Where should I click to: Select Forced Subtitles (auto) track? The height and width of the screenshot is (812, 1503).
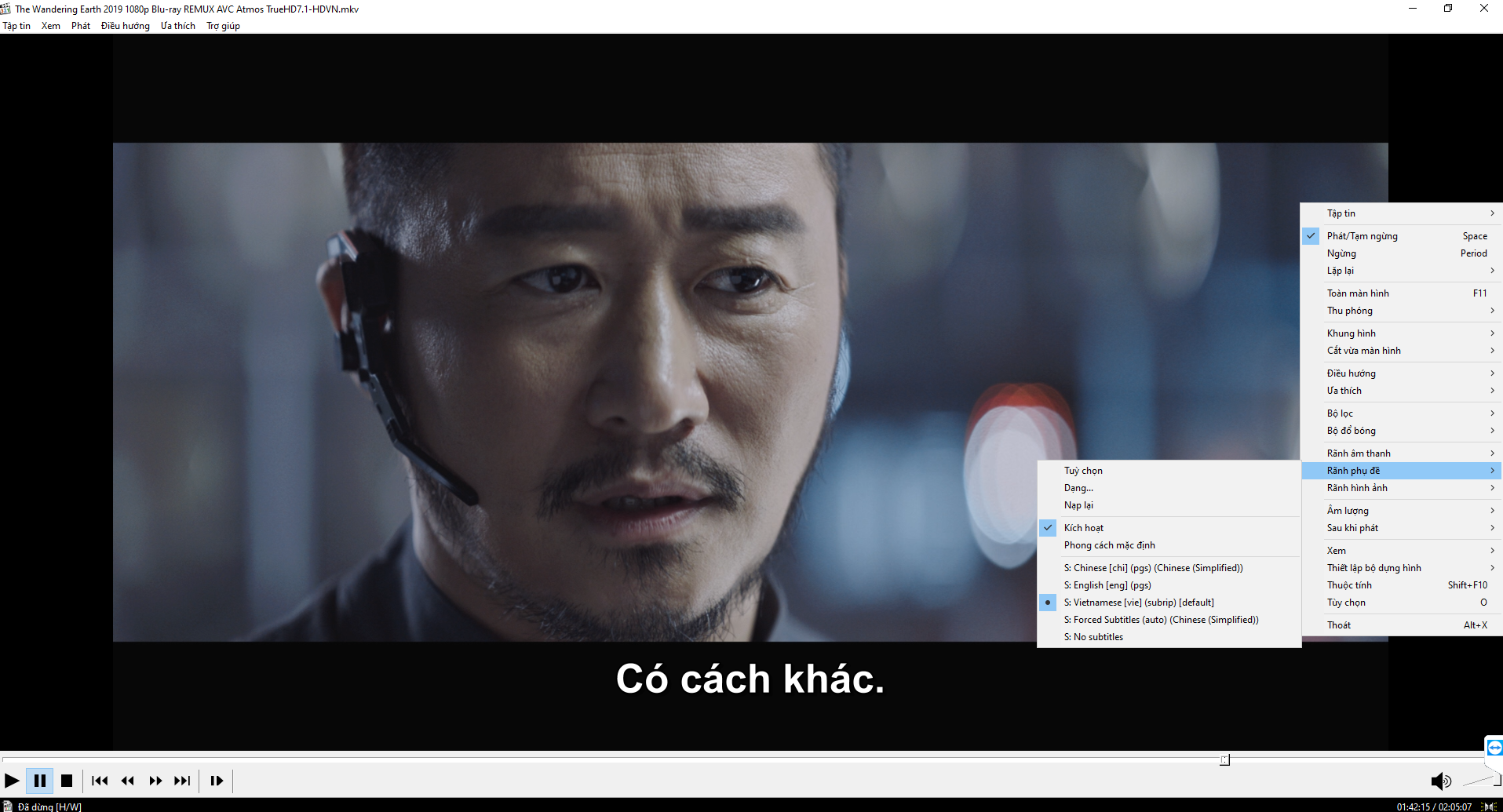click(x=1169, y=620)
